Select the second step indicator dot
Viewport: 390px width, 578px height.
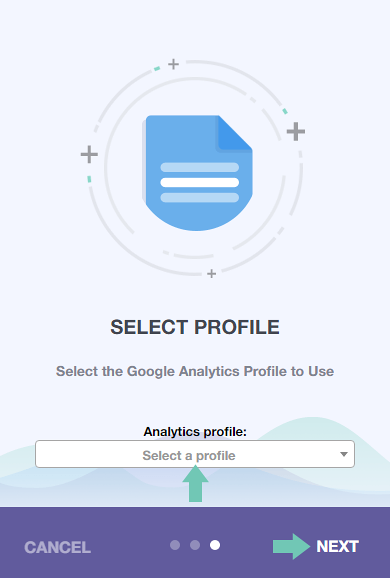(x=195, y=545)
